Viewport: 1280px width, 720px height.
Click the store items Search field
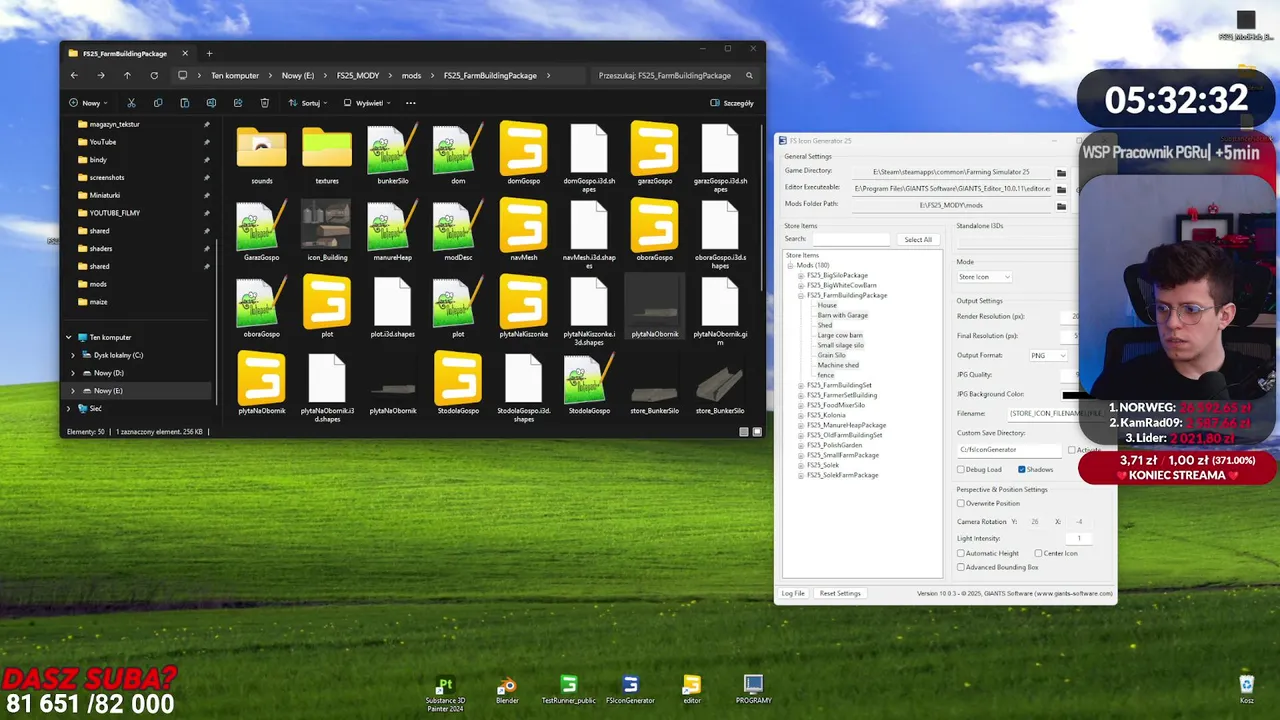pos(850,240)
